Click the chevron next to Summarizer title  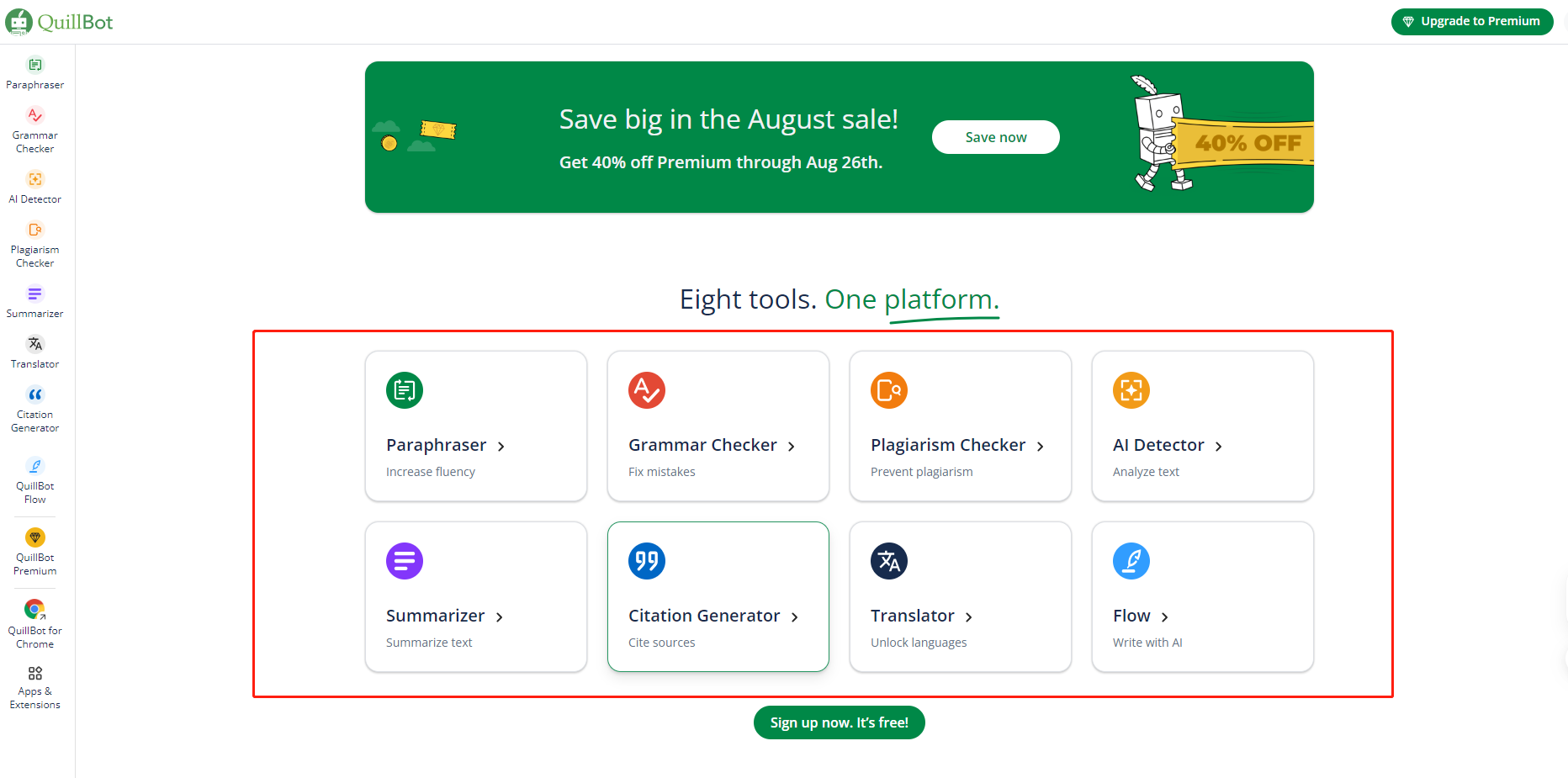click(x=500, y=617)
